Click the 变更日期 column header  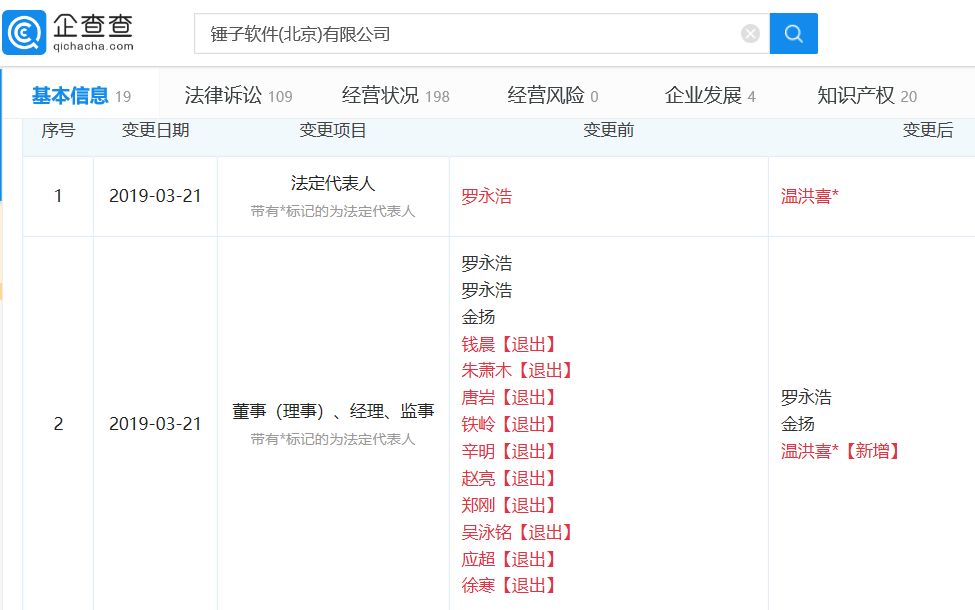[x=155, y=131]
